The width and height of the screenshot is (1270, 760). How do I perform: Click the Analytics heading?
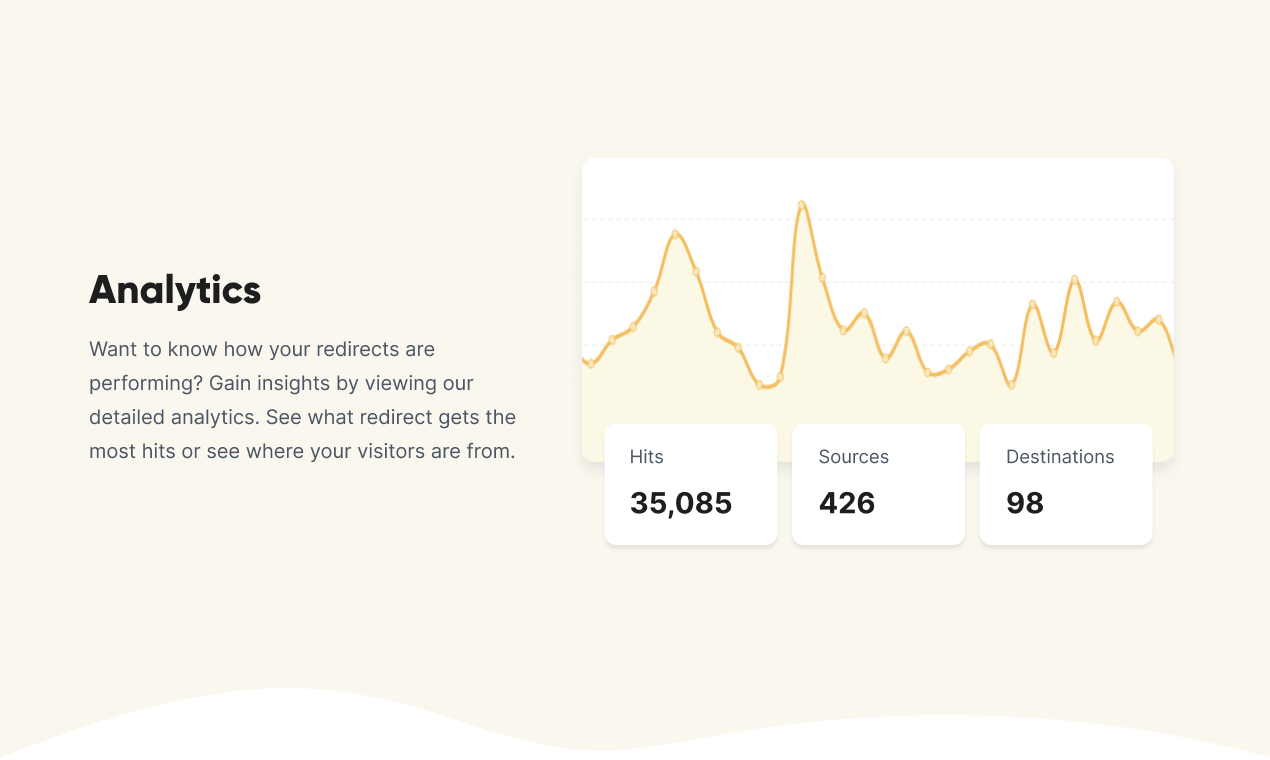pyautogui.click(x=175, y=290)
